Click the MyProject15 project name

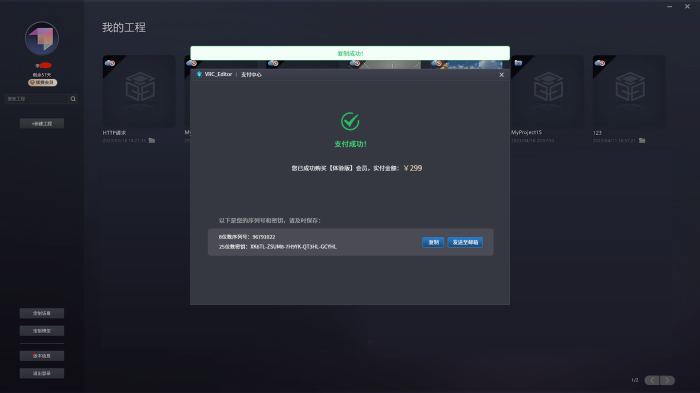coord(526,132)
